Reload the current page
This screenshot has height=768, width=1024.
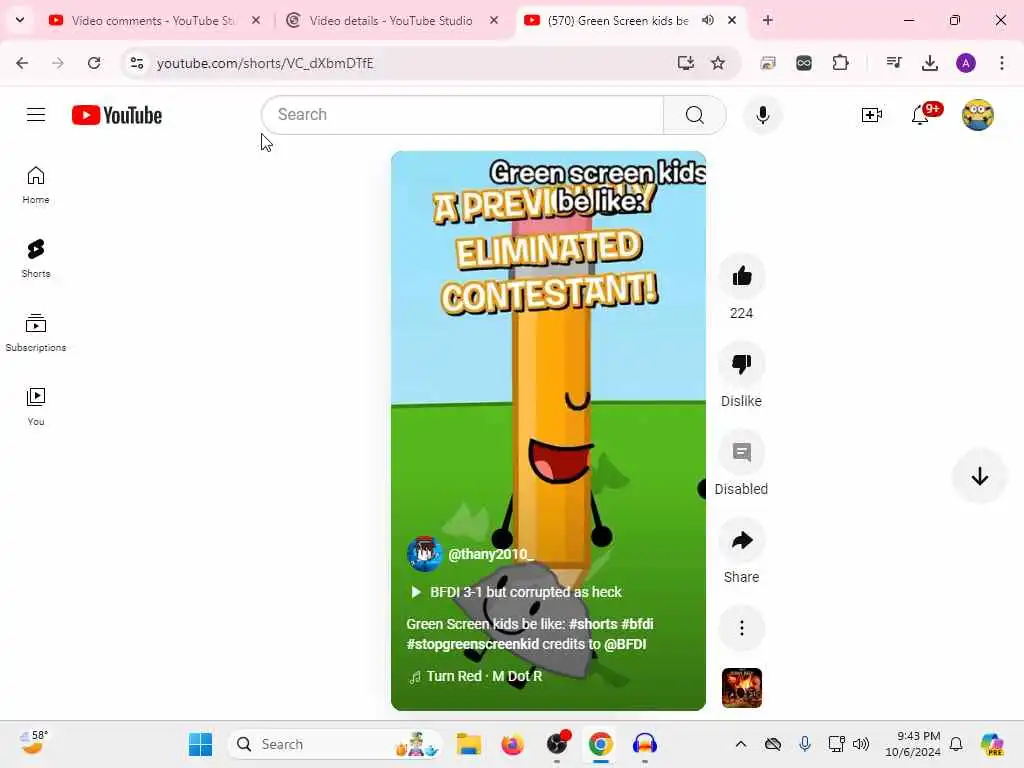(94, 63)
